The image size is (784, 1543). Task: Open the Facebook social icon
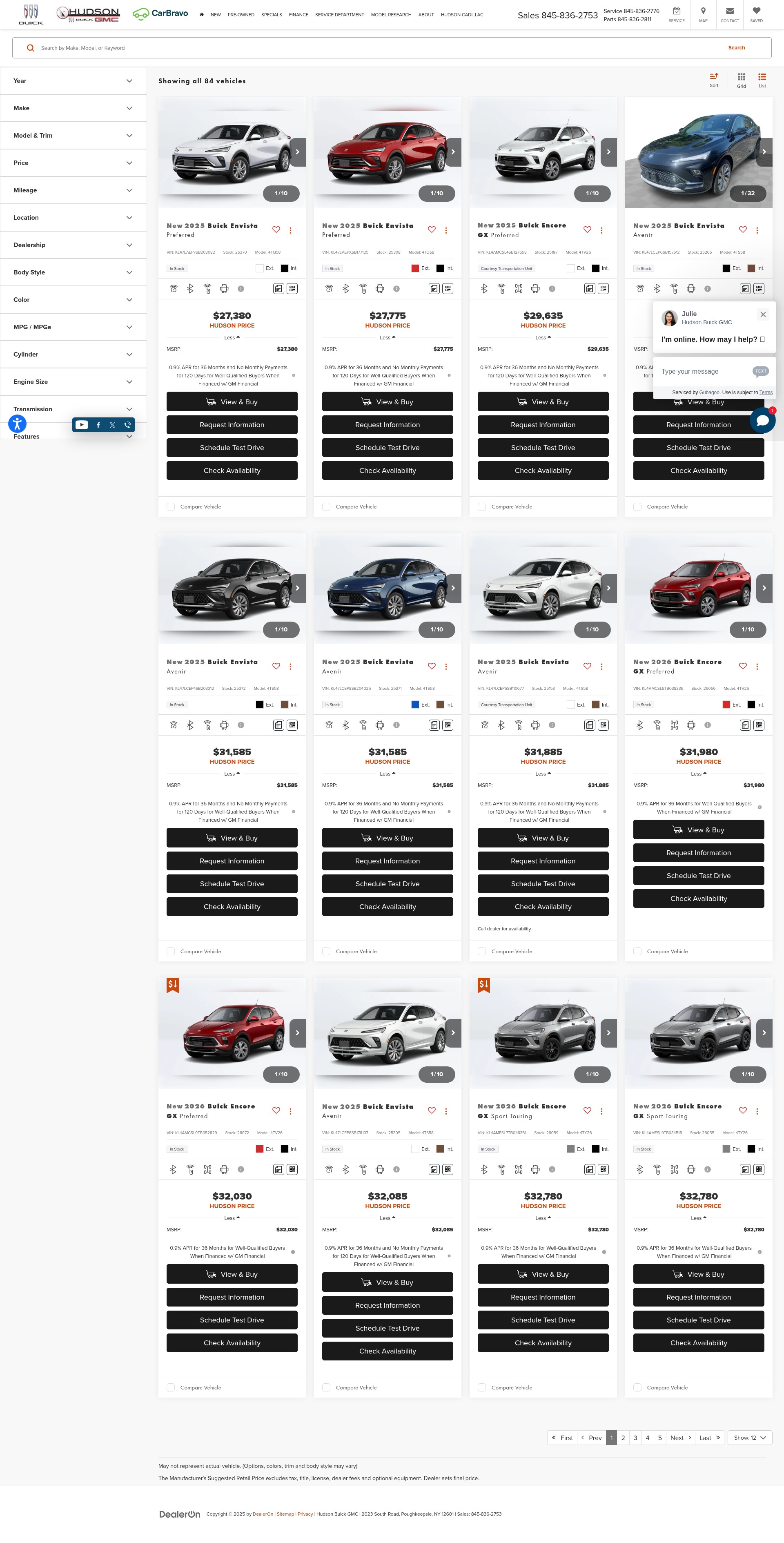click(x=98, y=425)
